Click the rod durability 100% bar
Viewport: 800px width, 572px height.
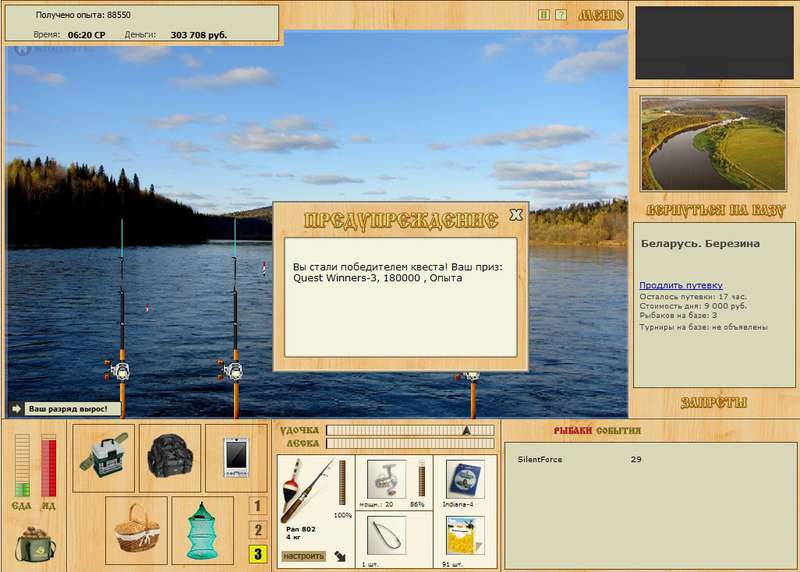click(x=342, y=483)
